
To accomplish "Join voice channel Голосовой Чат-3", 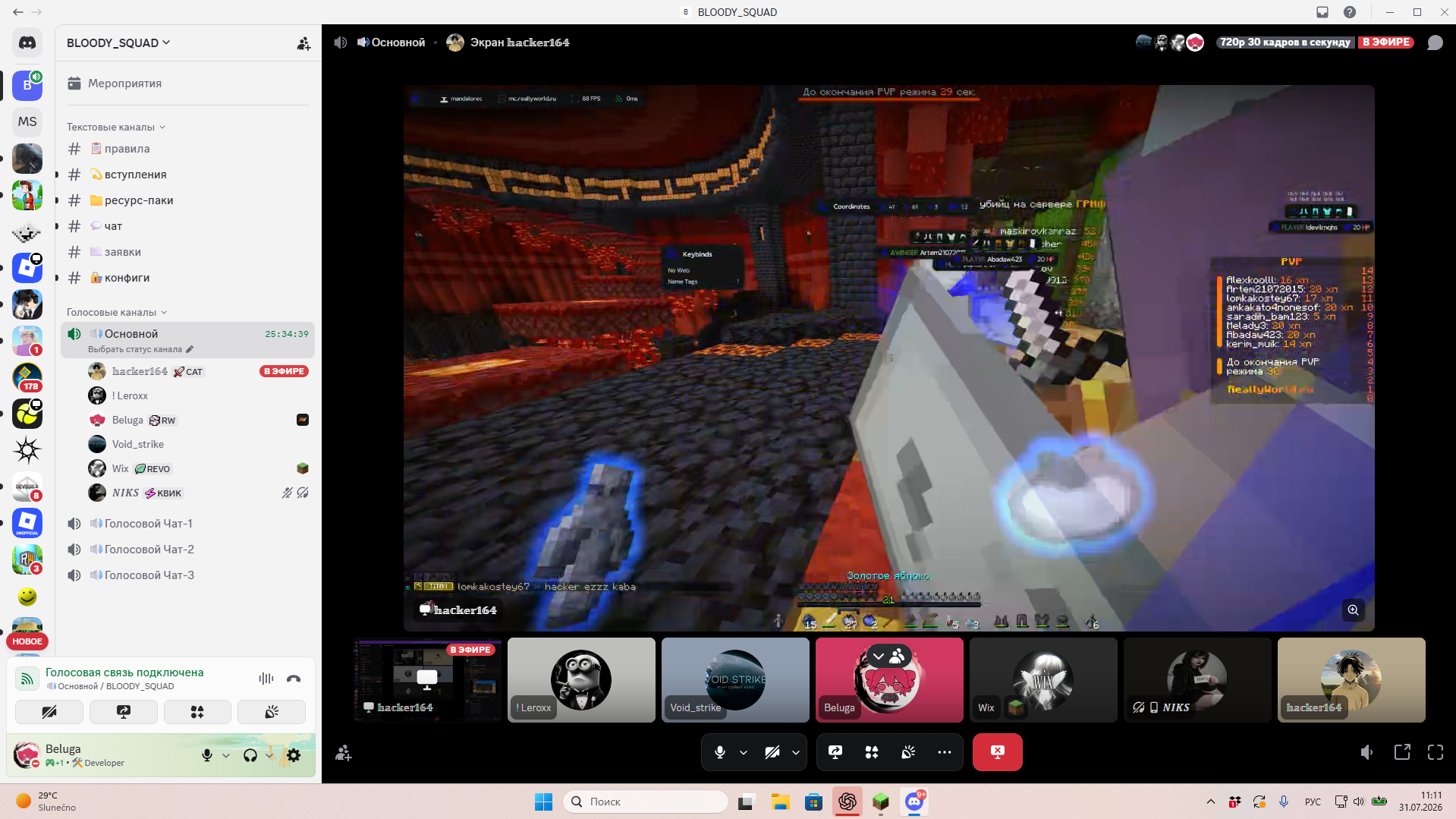I will tap(187, 575).
